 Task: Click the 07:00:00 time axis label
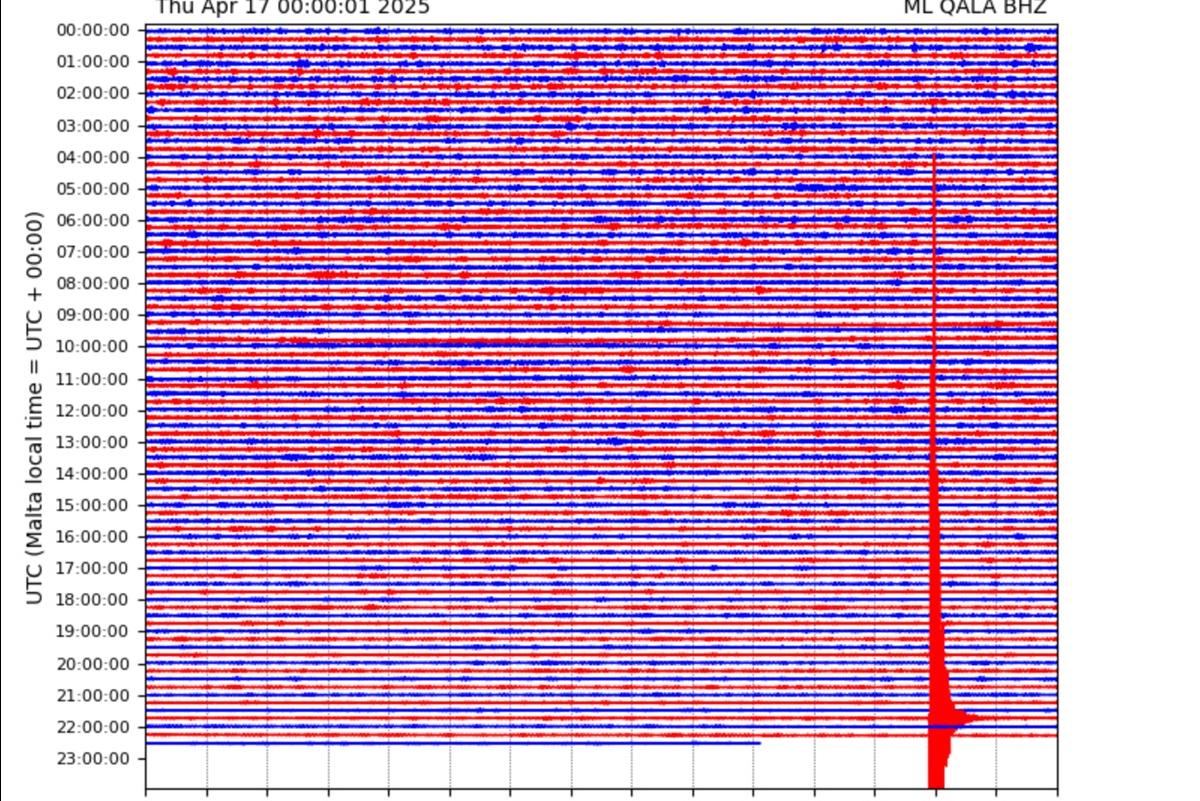(93, 252)
